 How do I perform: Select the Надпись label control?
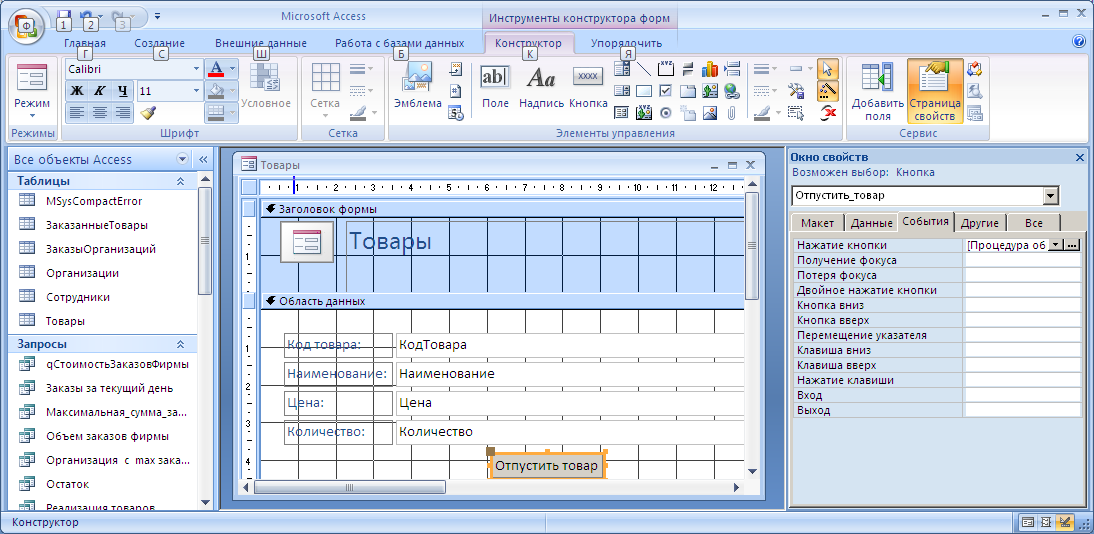click(541, 86)
